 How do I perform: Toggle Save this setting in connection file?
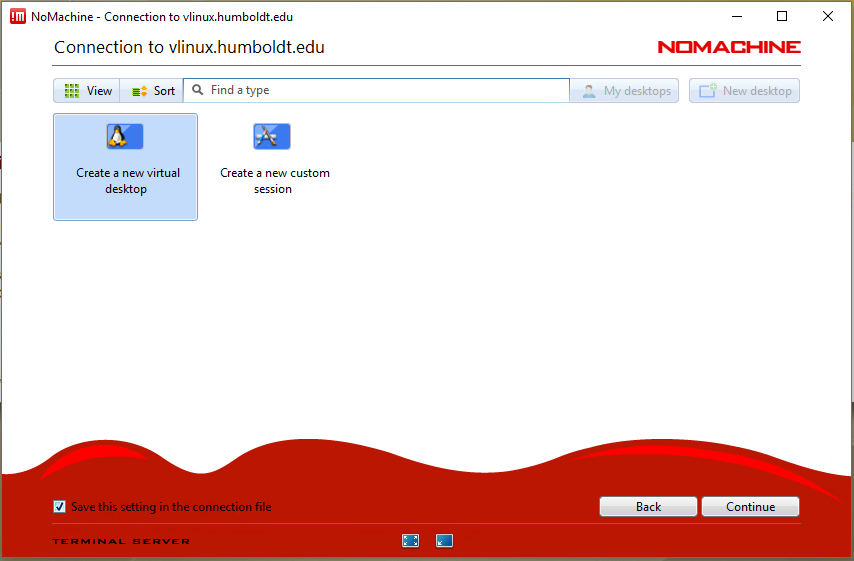[59, 507]
